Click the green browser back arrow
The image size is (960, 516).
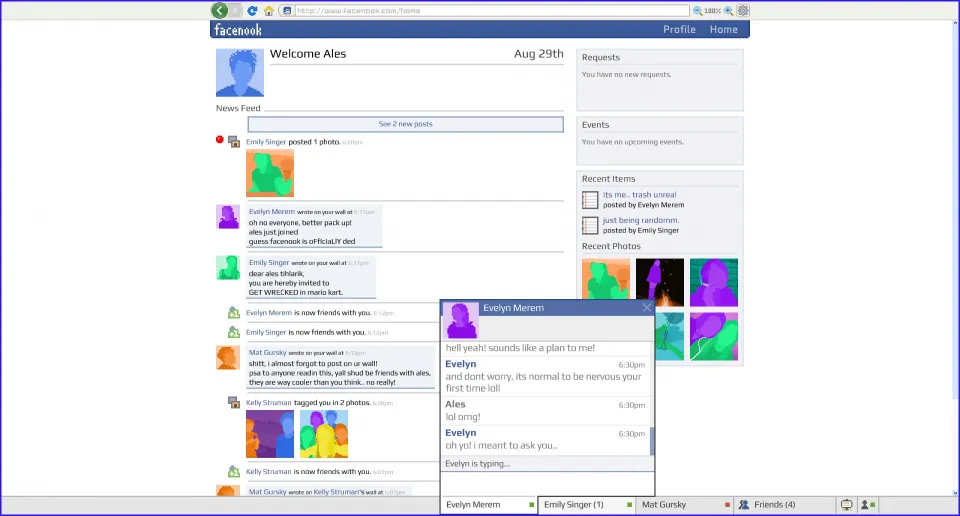pyautogui.click(x=219, y=10)
